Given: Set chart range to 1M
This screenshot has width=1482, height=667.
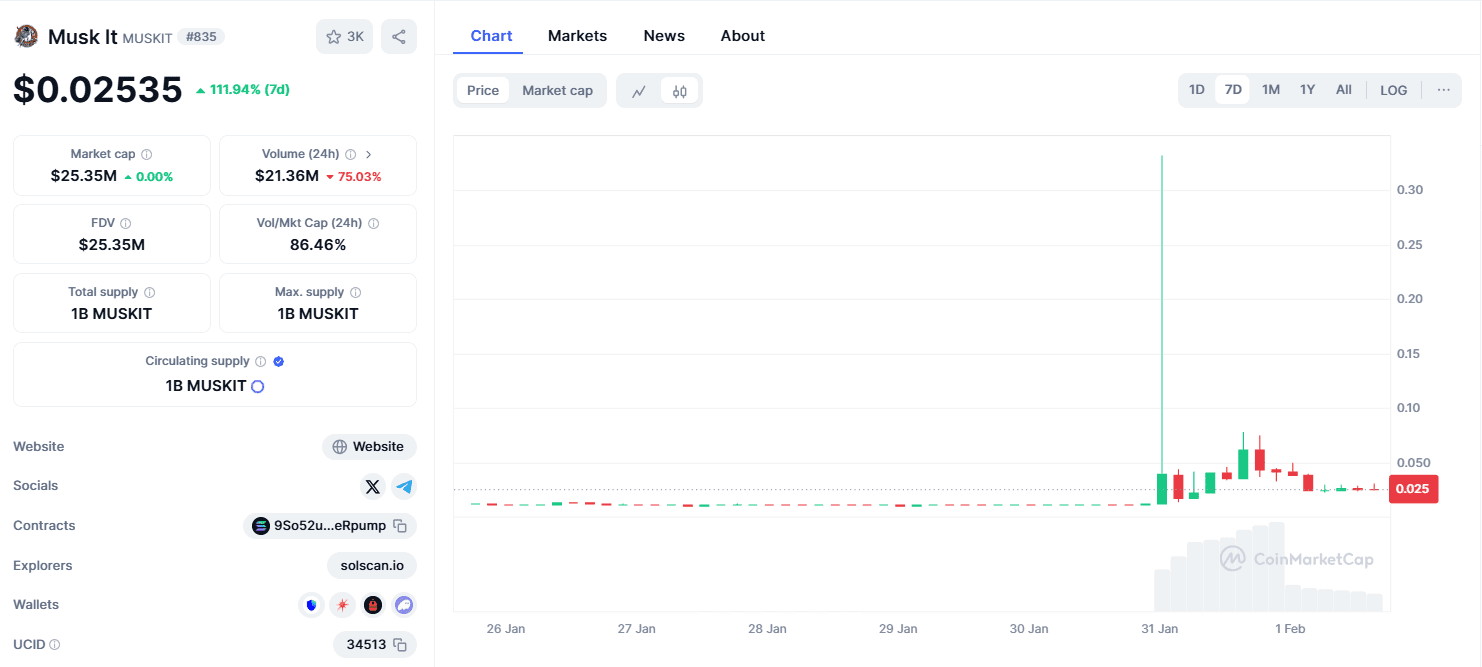Looking at the screenshot, I should (x=1271, y=90).
